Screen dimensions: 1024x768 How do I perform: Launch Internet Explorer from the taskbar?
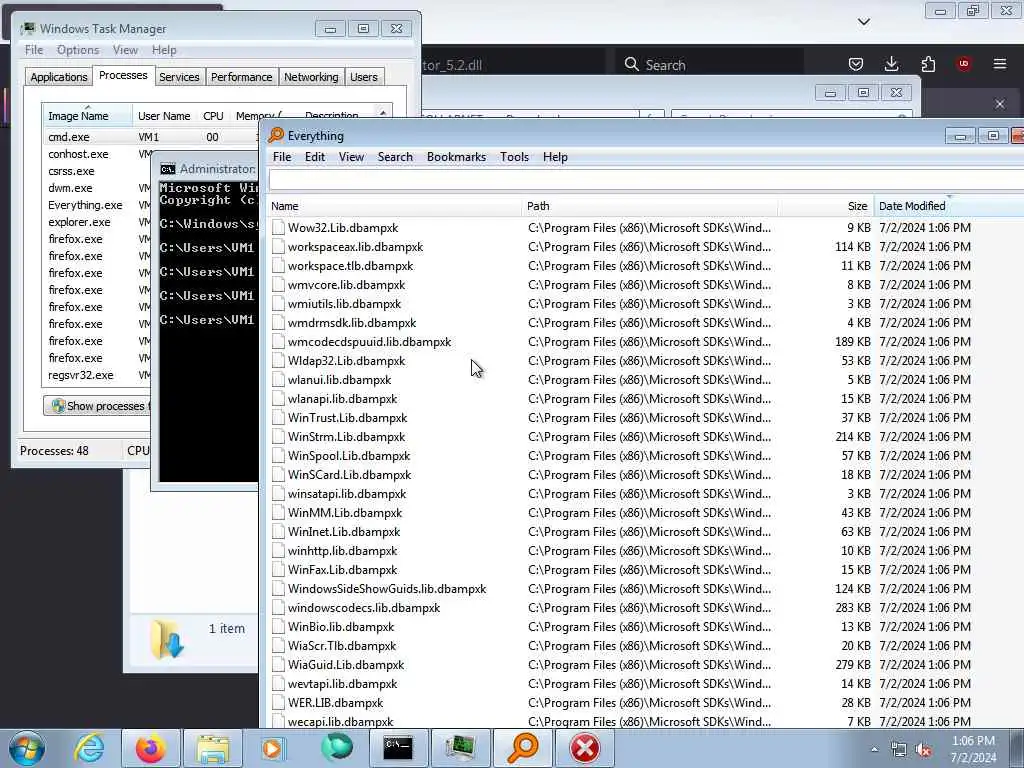click(x=89, y=748)
